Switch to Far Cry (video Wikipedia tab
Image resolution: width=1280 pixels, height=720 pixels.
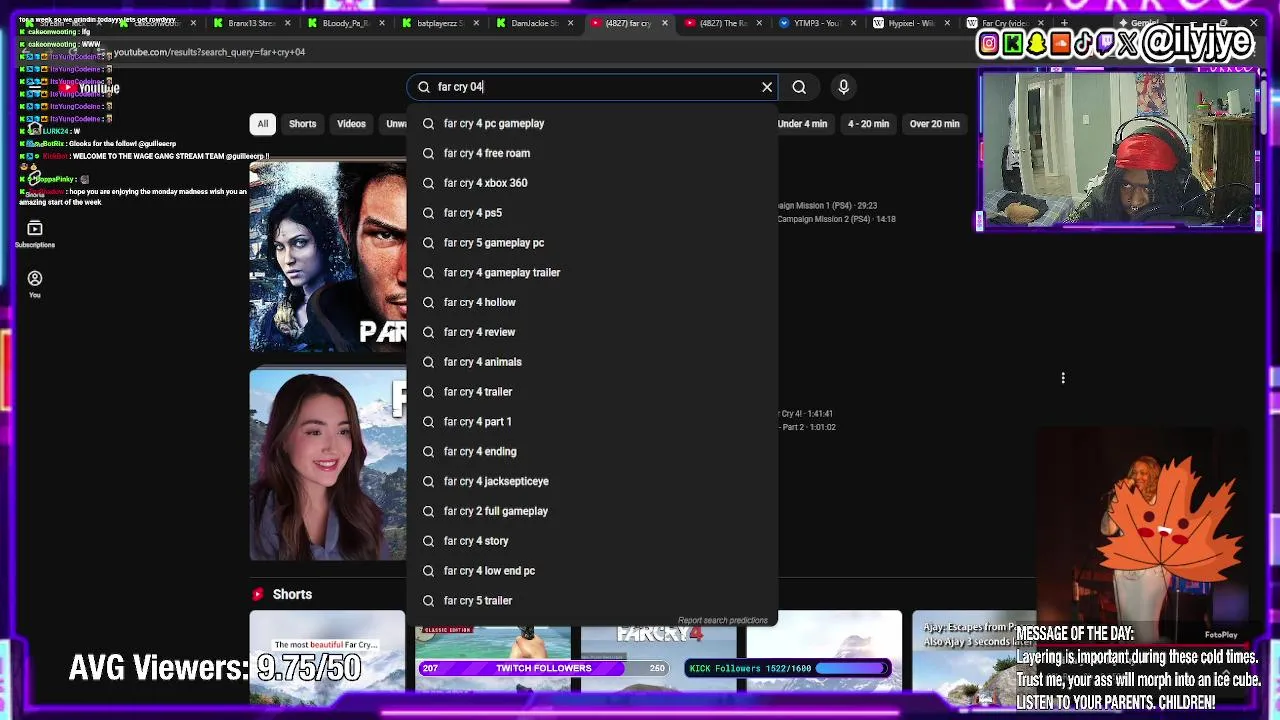(1004, 23)
